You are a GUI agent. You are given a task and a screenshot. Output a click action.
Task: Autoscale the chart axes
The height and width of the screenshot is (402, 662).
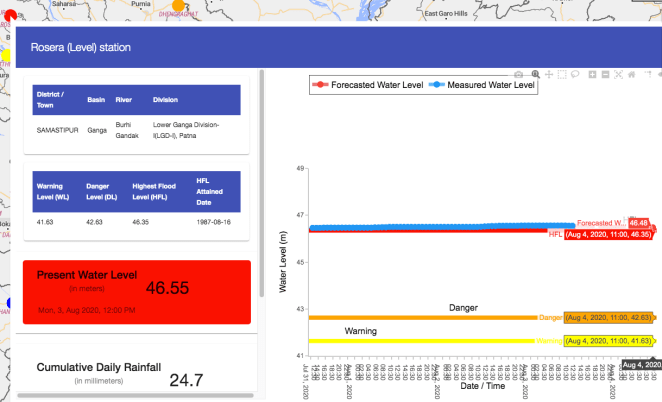coord(619,75)
